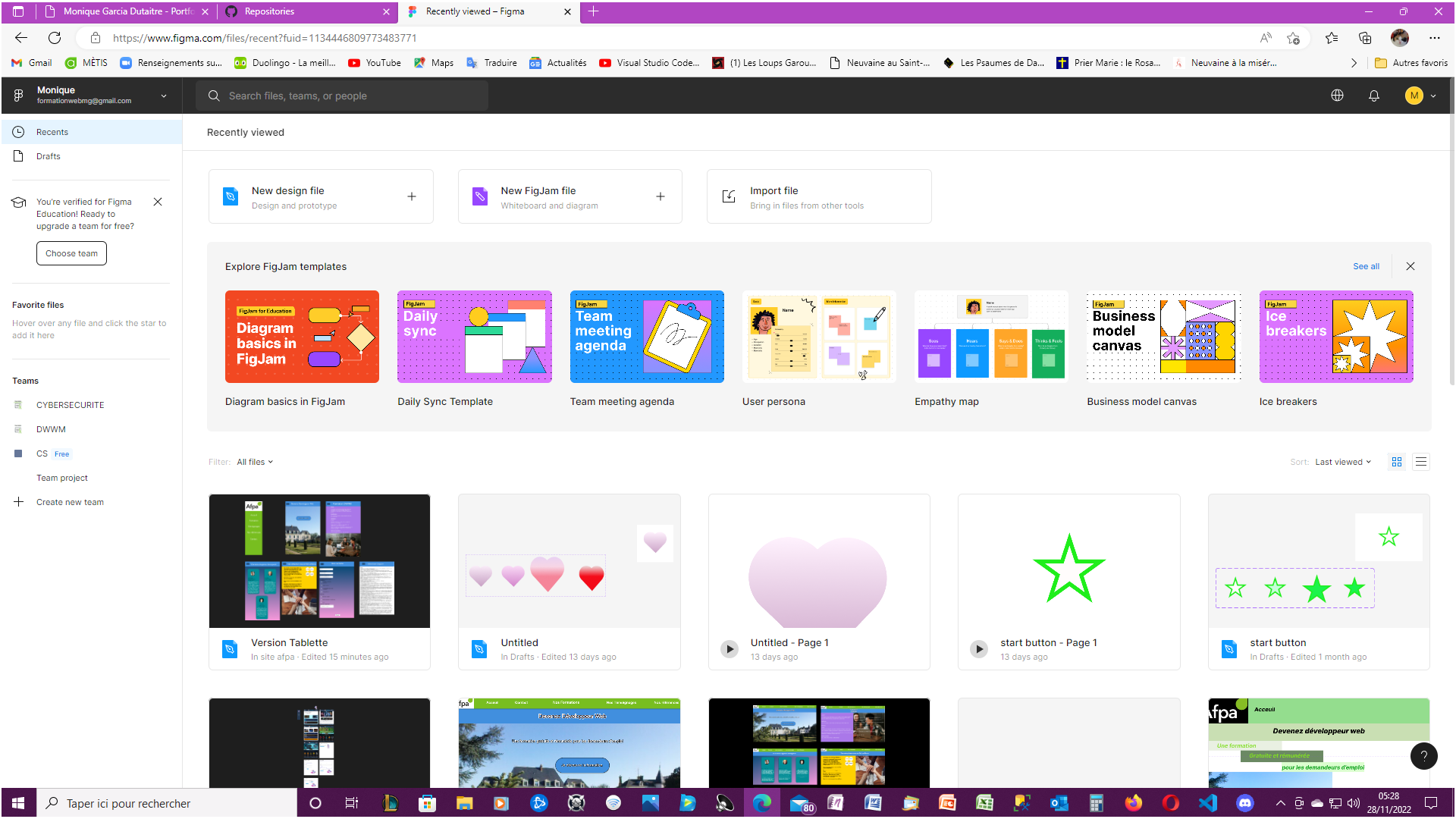Click the plus icon on New design file
Screen dimensions: 1456x819
(x=412, y=196)
